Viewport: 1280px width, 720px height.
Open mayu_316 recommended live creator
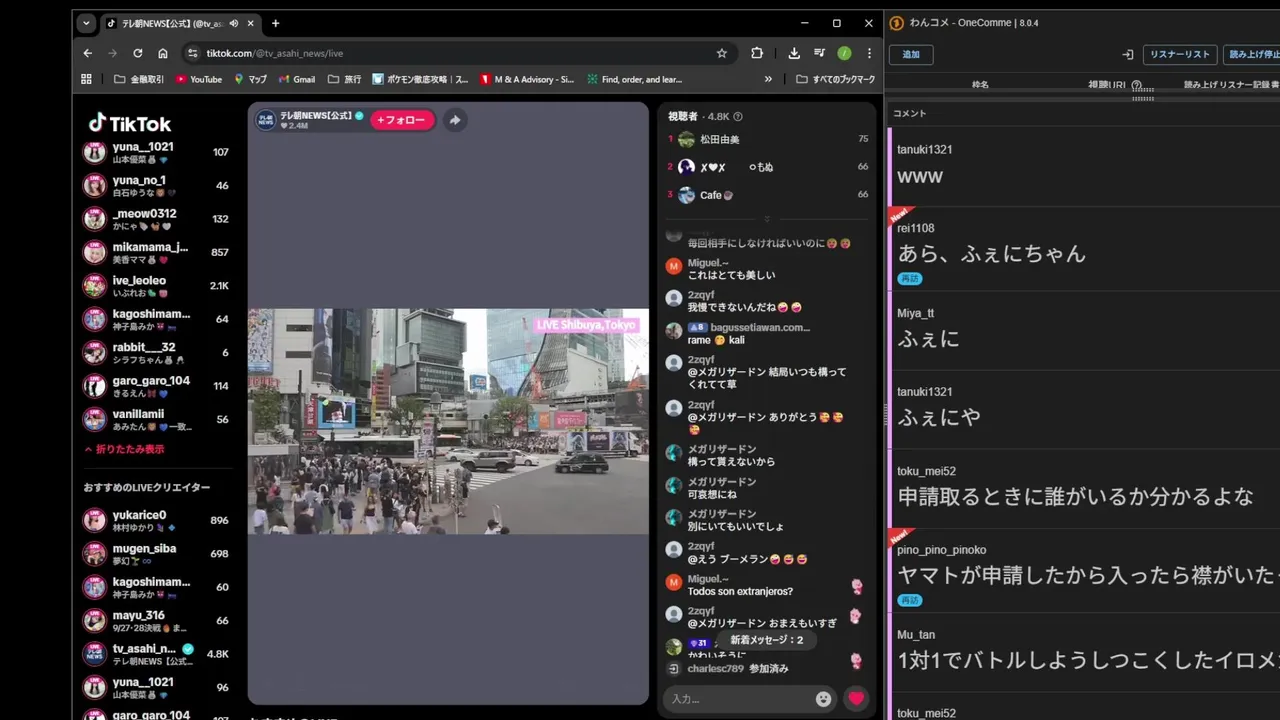(x=157, y=620)
